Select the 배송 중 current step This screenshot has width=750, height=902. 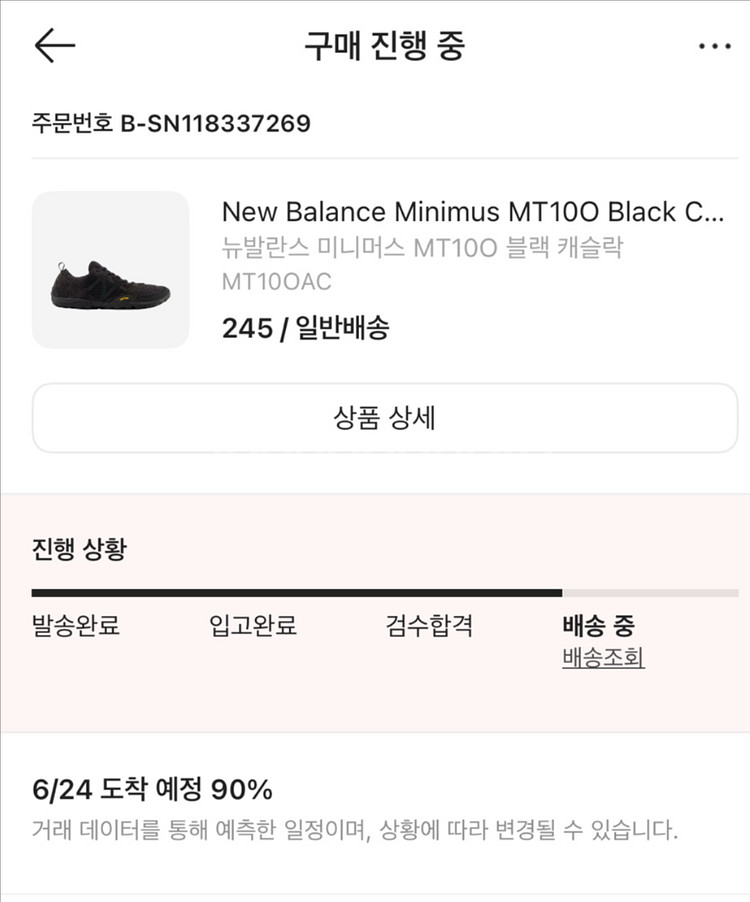pos(599,627)
